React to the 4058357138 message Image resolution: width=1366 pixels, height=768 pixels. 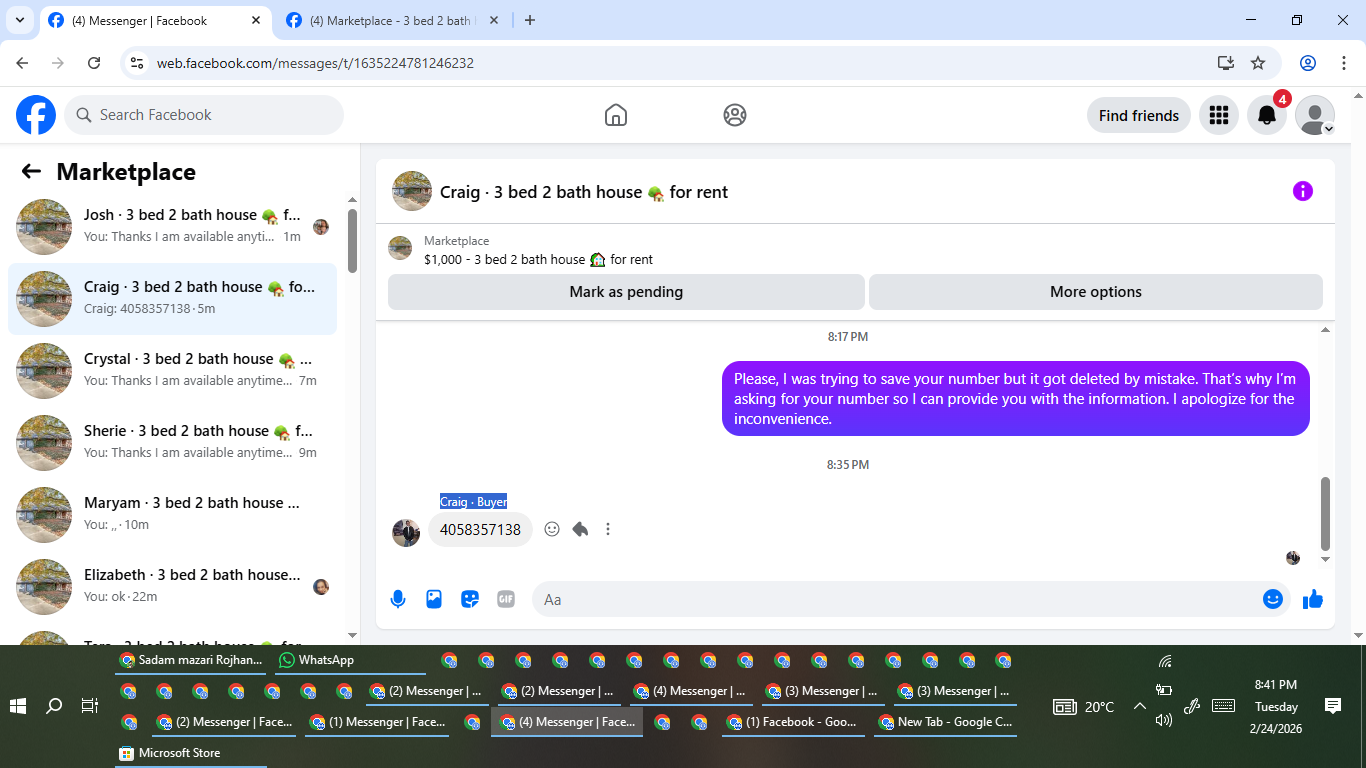click(552, 529)
